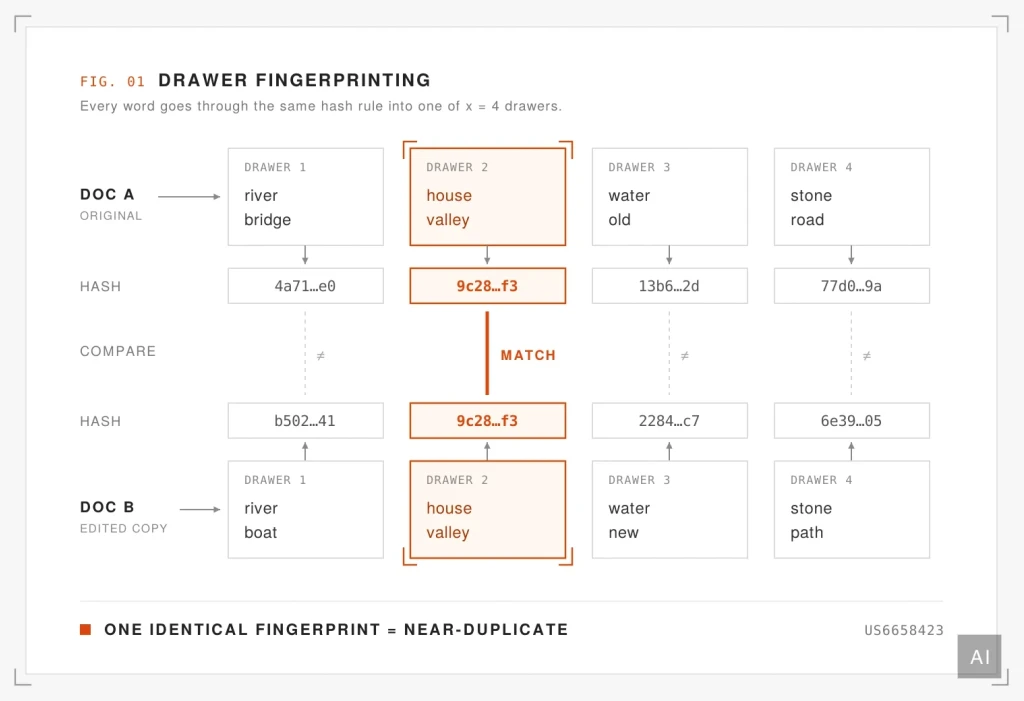Click the not-equal symbol under Drawer 4
Screen dimensions: 1024x701
click(867, 356)
